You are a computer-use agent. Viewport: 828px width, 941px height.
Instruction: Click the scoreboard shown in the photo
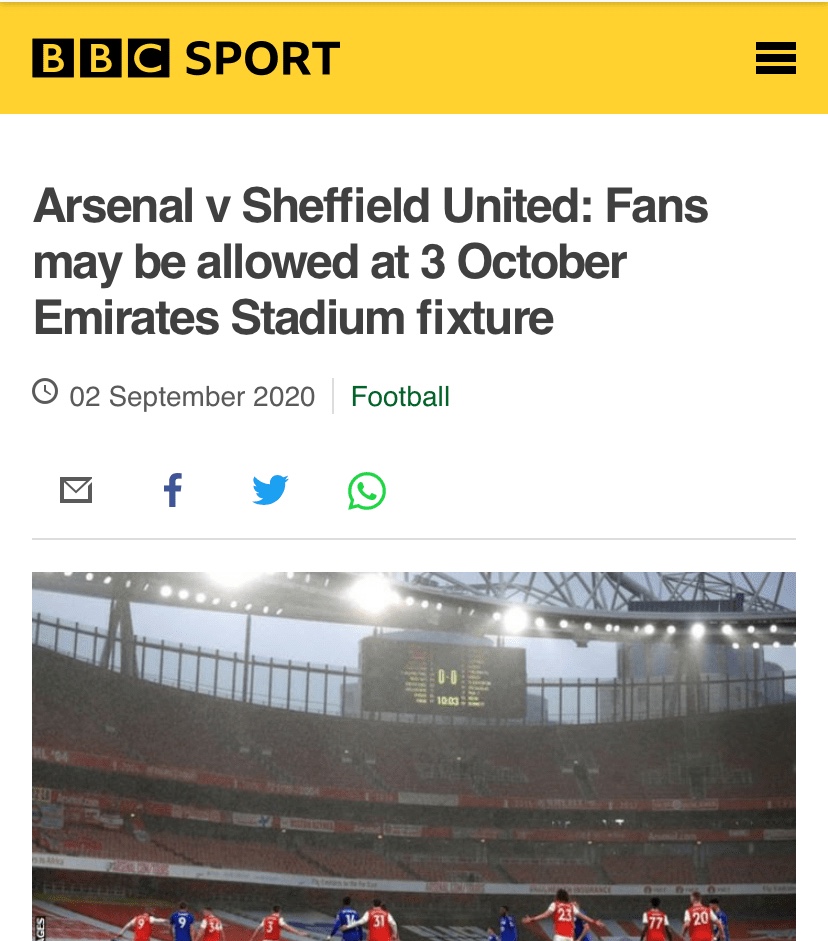(x=443, y=677)
